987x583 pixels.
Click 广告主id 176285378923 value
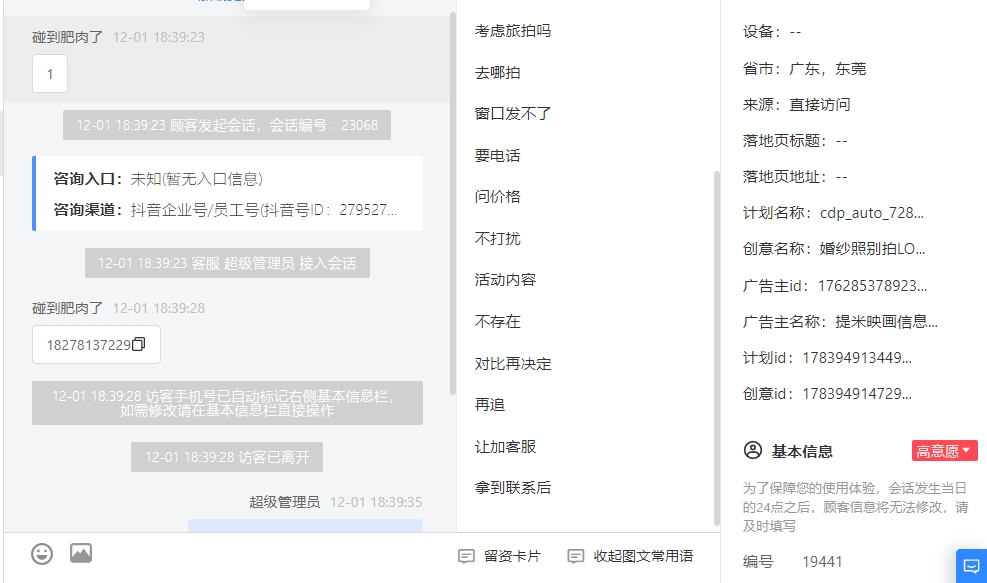point(872,286)
